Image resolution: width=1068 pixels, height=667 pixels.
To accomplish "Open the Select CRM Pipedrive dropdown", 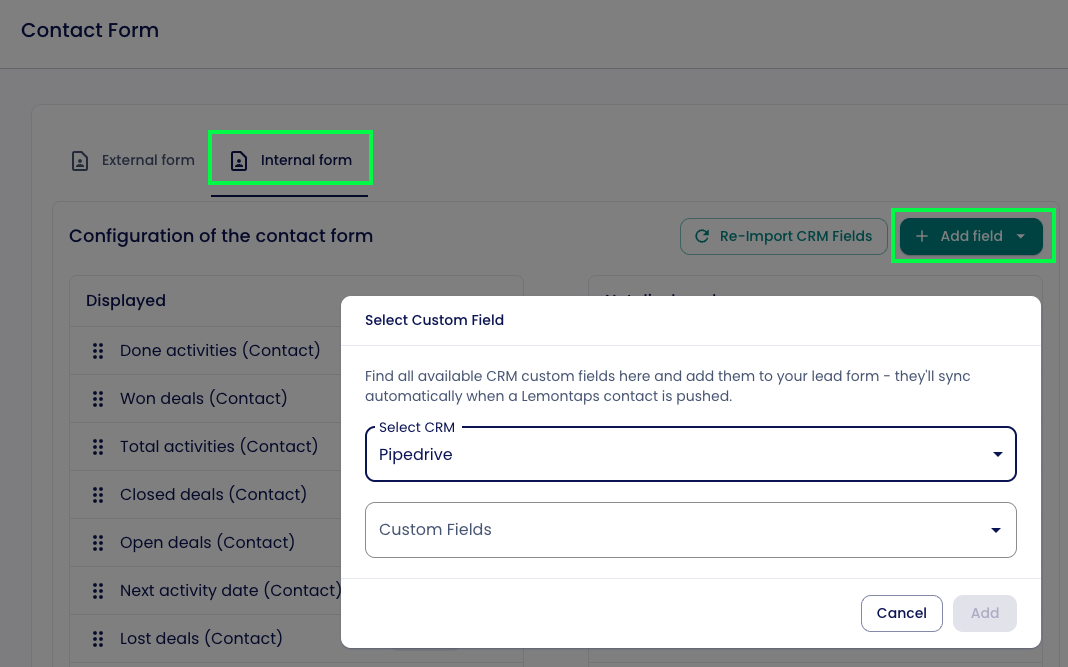I will pos(691,455).
